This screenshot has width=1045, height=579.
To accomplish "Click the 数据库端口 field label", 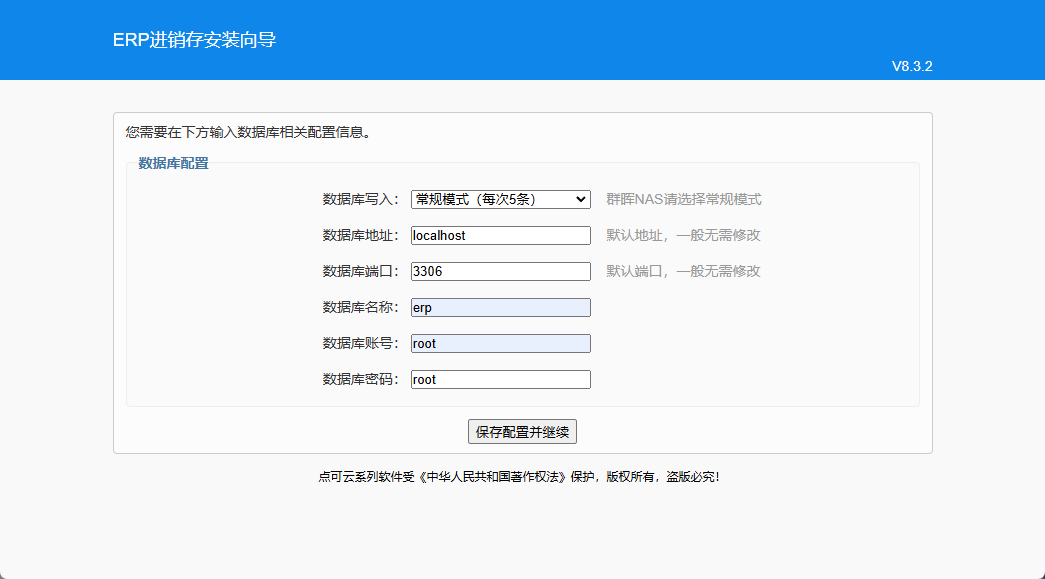I will coord(360,271).
